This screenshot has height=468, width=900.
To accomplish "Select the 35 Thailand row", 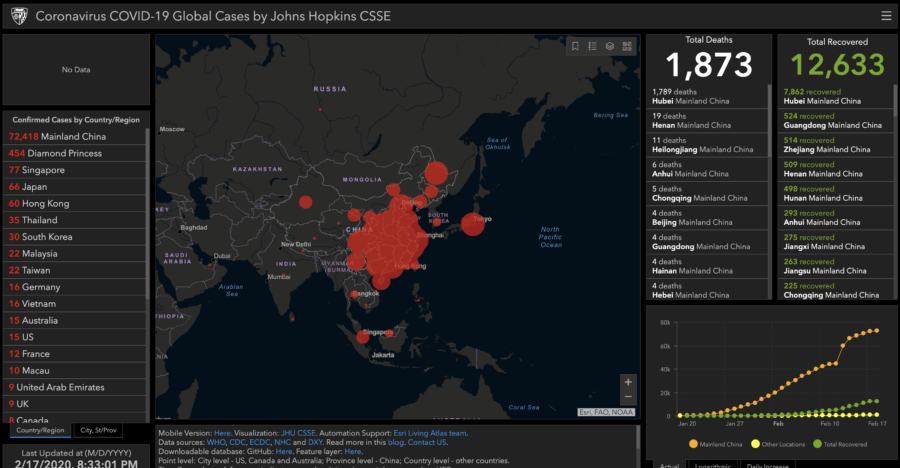I will [x=76, y=220].
